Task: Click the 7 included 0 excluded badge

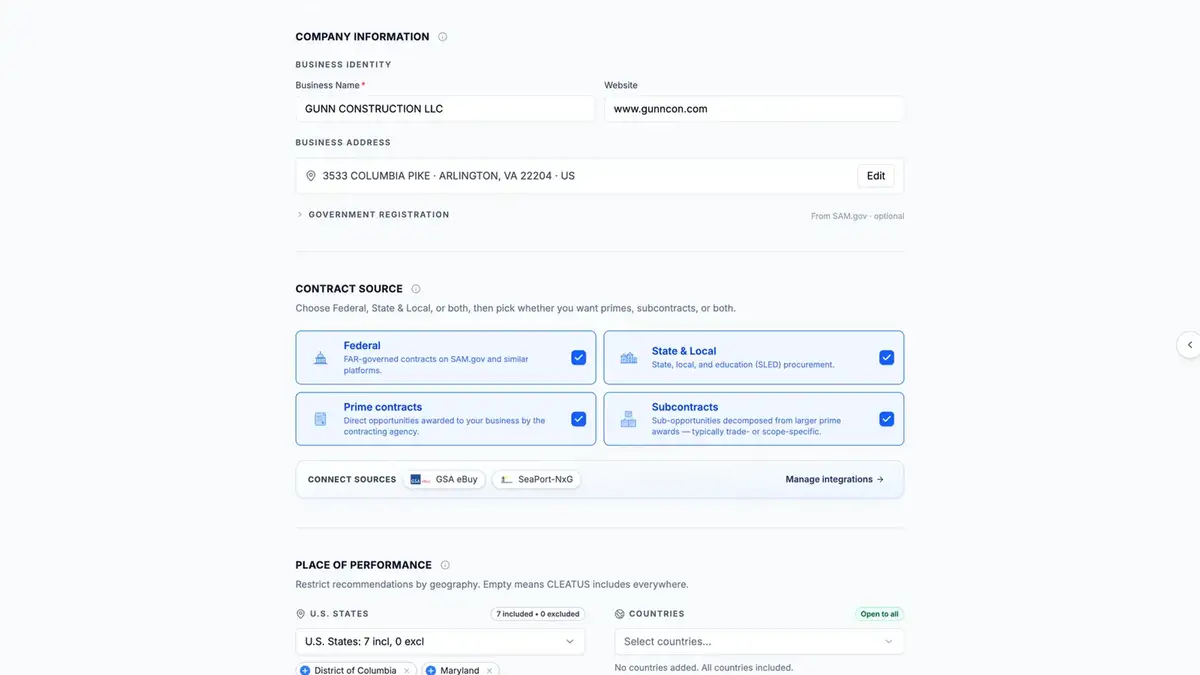Action: point(538,614)
